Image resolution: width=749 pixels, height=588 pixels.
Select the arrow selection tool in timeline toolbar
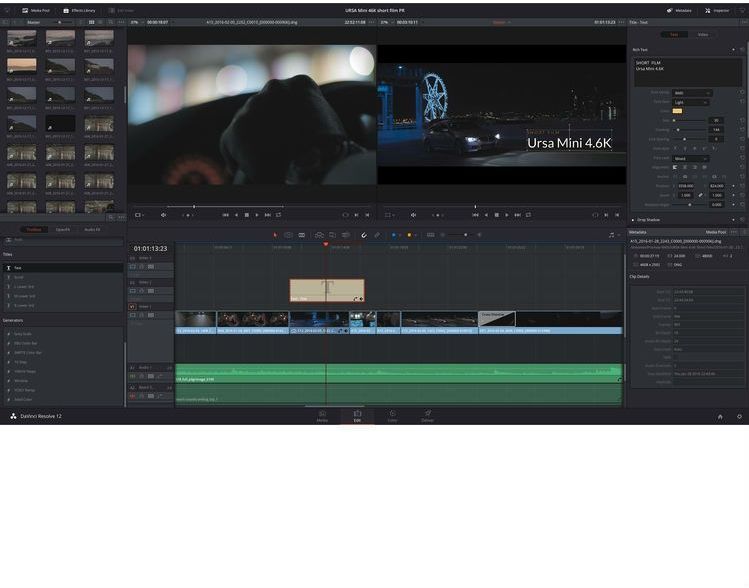click(x=275, y=235)
